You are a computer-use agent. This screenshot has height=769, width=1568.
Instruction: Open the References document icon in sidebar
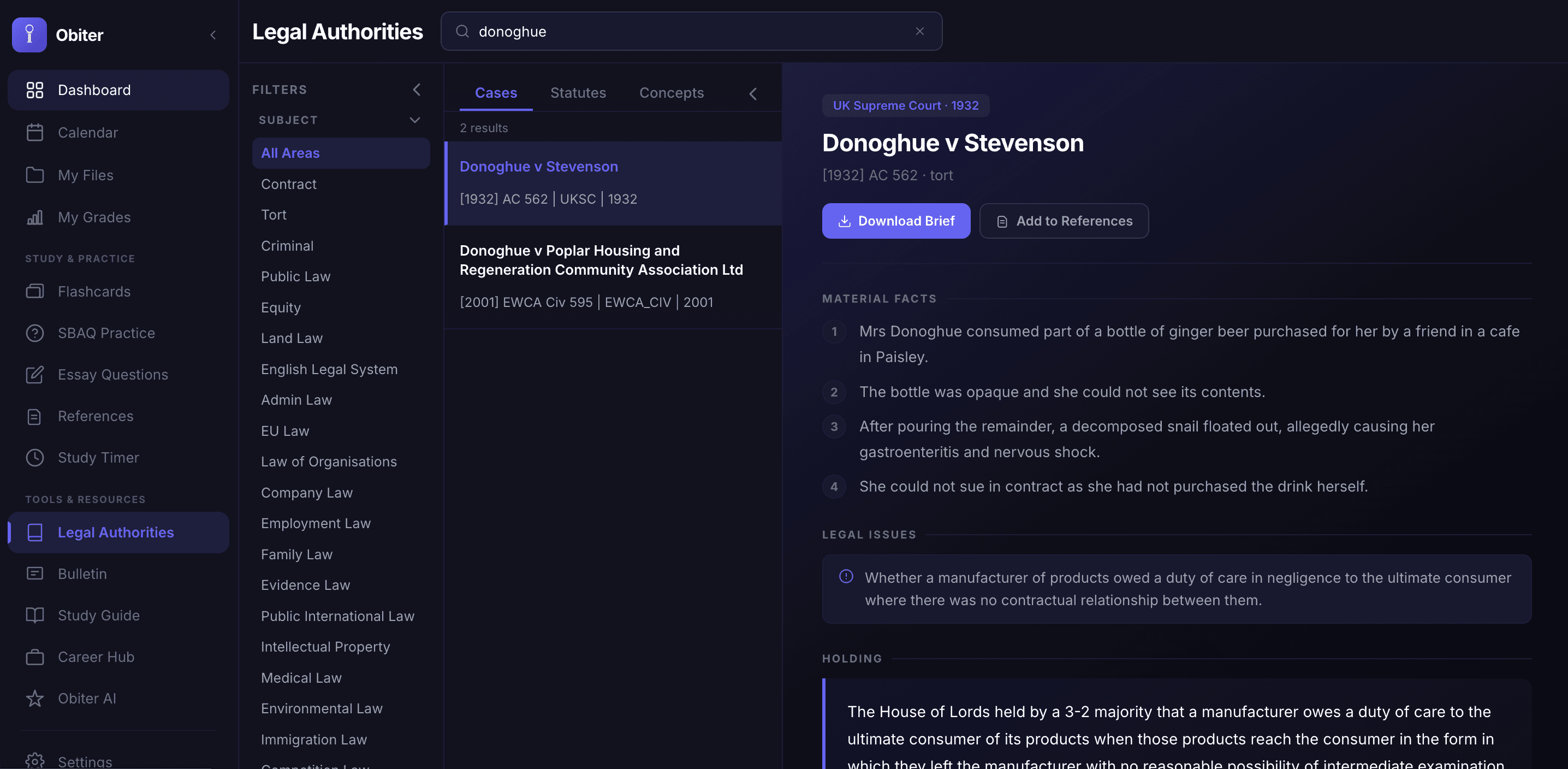coord(35,417)
